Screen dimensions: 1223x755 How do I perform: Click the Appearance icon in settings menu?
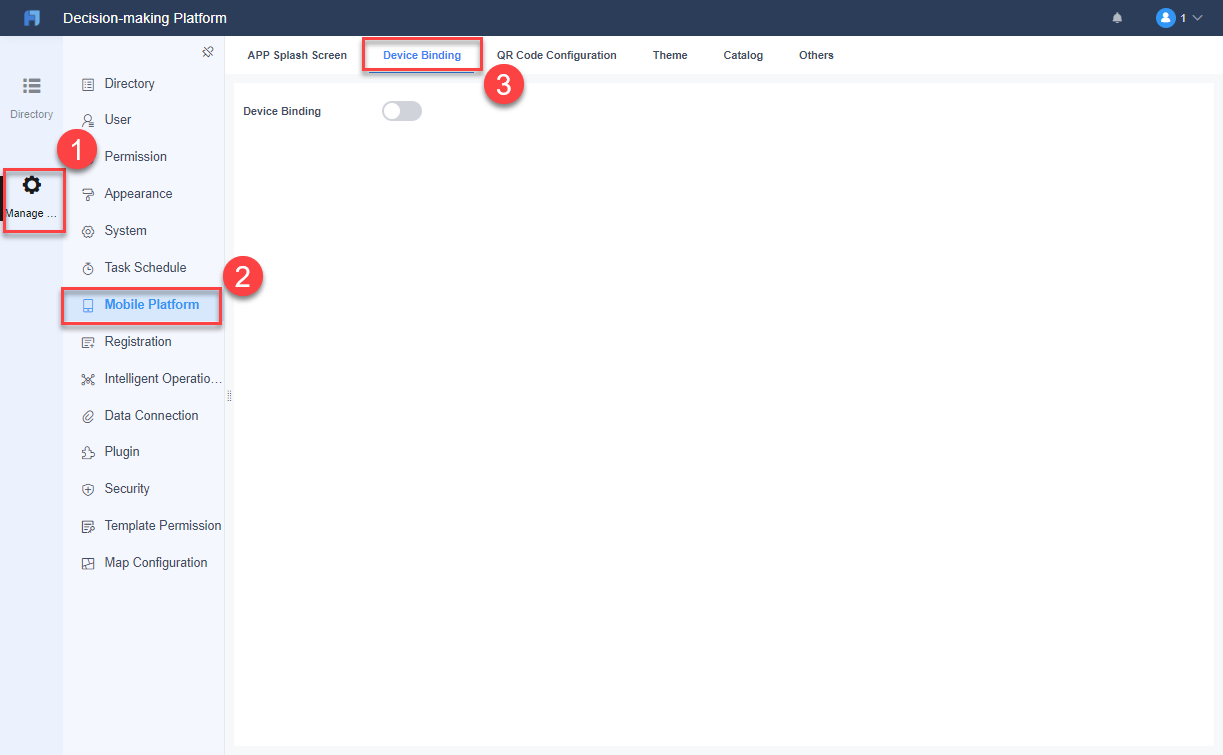88,193
